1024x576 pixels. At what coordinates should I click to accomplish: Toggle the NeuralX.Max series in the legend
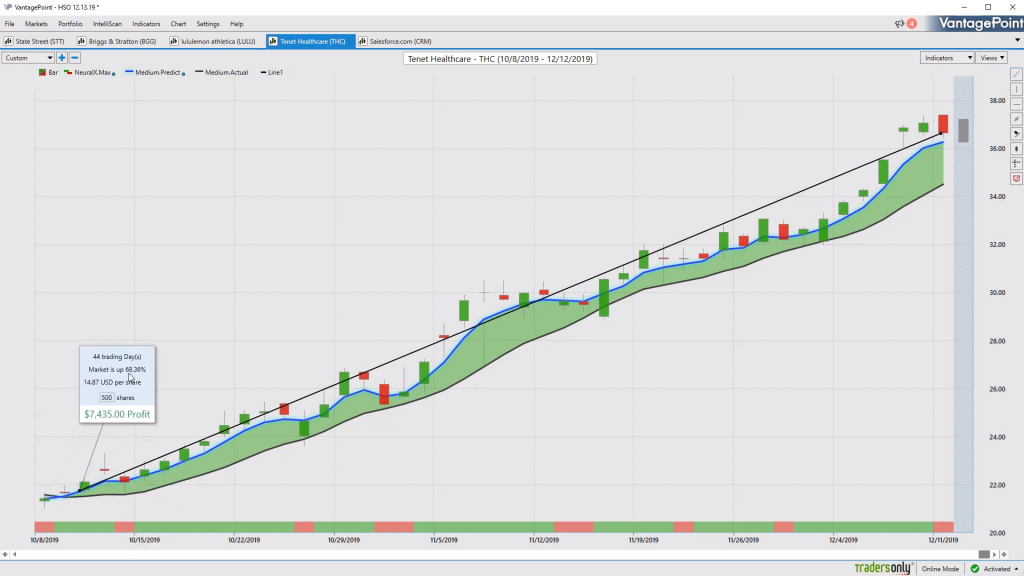89,72
